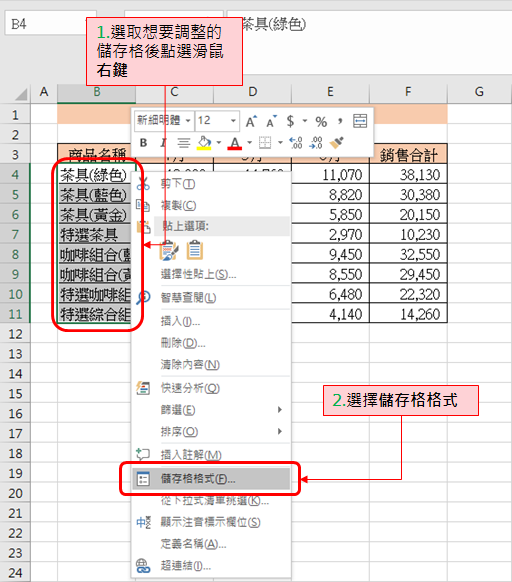Expand accounting format dropdown arrow

[305, 121]
